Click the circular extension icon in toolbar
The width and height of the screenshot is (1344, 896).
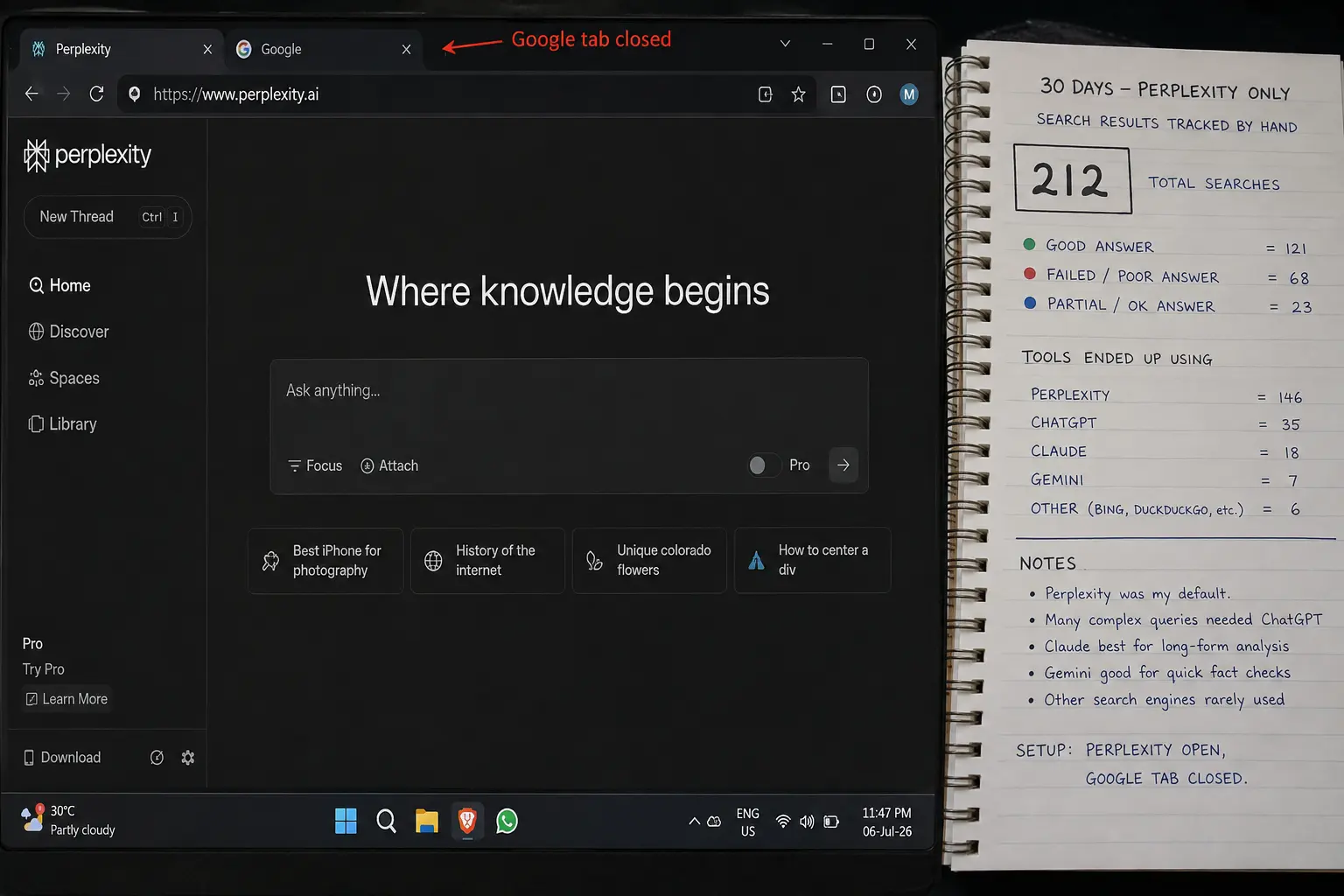[874, 94]
